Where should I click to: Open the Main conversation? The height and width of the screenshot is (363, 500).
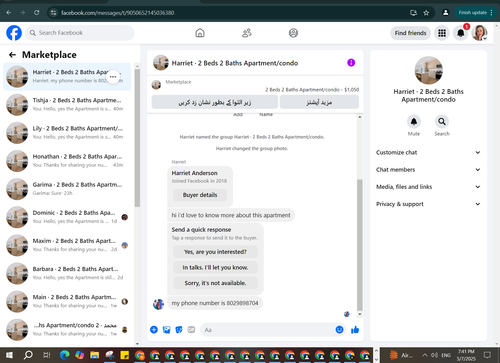point(67,301)
